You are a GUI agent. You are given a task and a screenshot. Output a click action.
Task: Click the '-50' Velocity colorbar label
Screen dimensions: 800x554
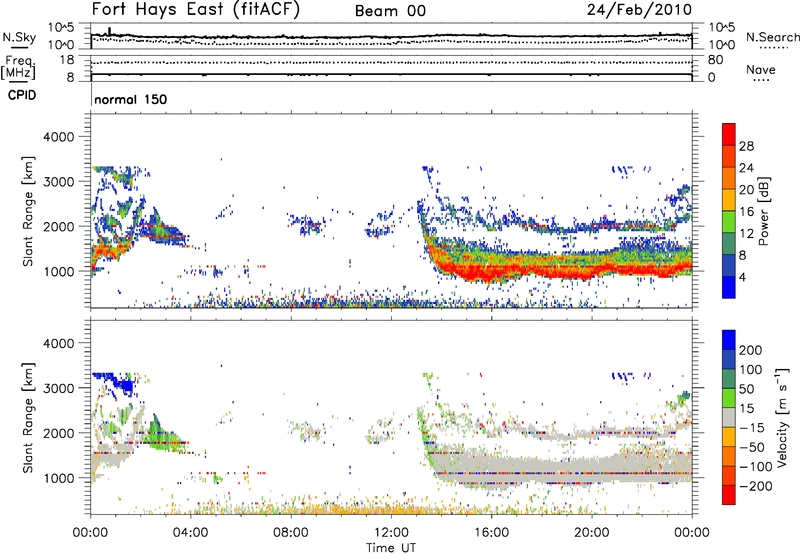coord(754,447)
